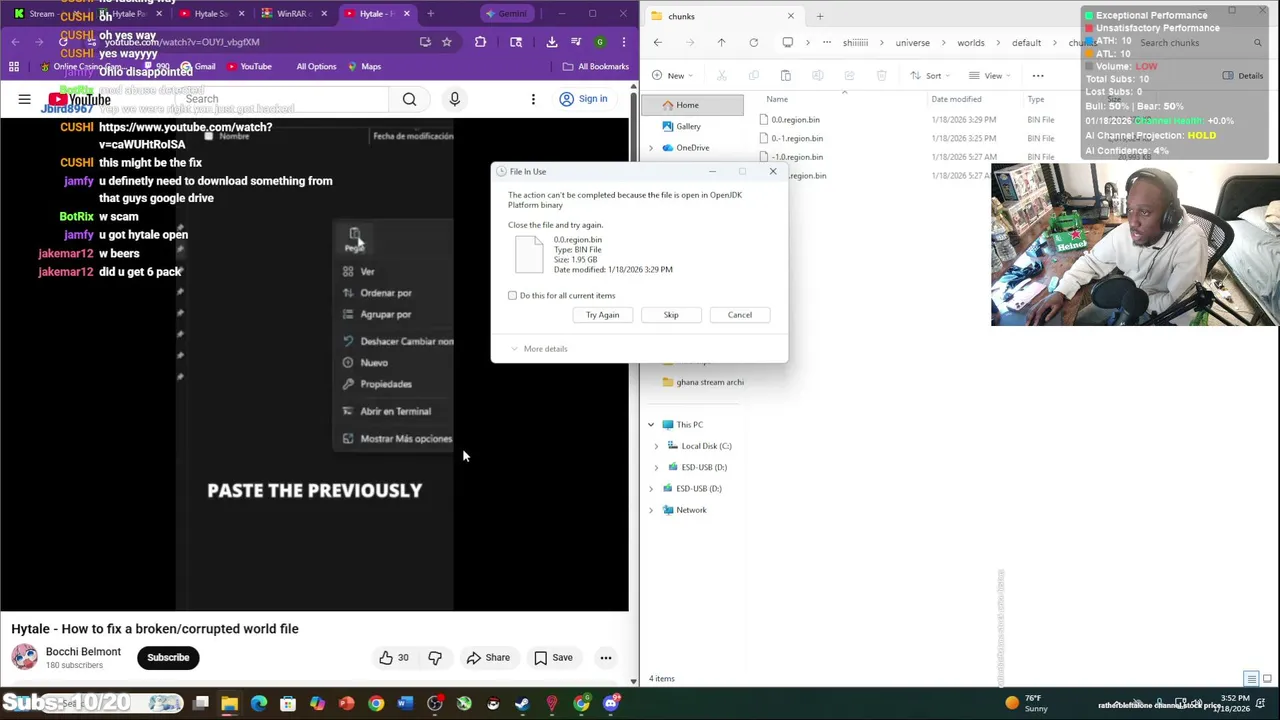
Task: Open Bocchi Belmont channel avatar
Action: tap(25, 657)
